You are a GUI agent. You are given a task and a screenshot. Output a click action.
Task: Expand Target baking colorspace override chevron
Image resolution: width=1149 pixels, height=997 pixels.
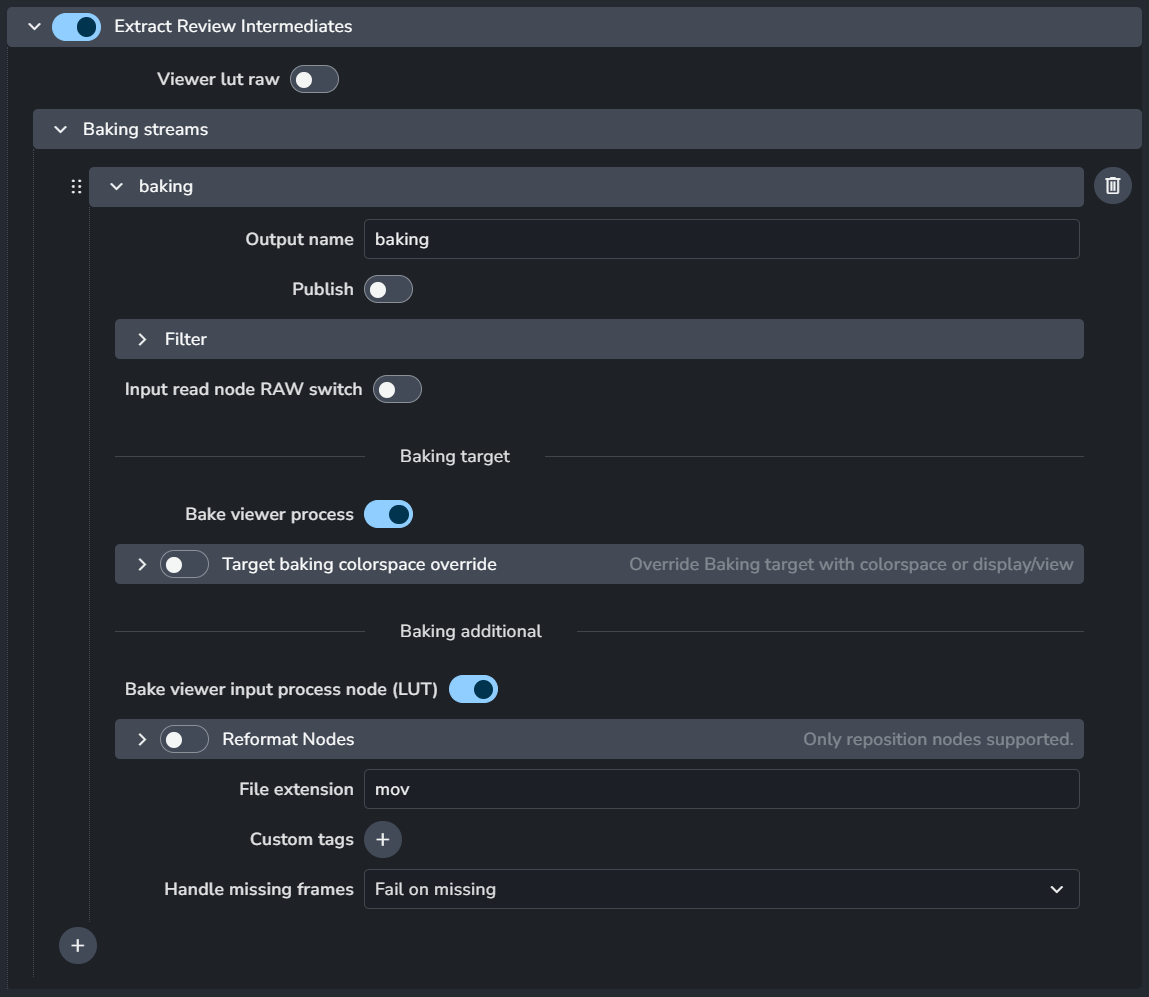tap(142, 564)
